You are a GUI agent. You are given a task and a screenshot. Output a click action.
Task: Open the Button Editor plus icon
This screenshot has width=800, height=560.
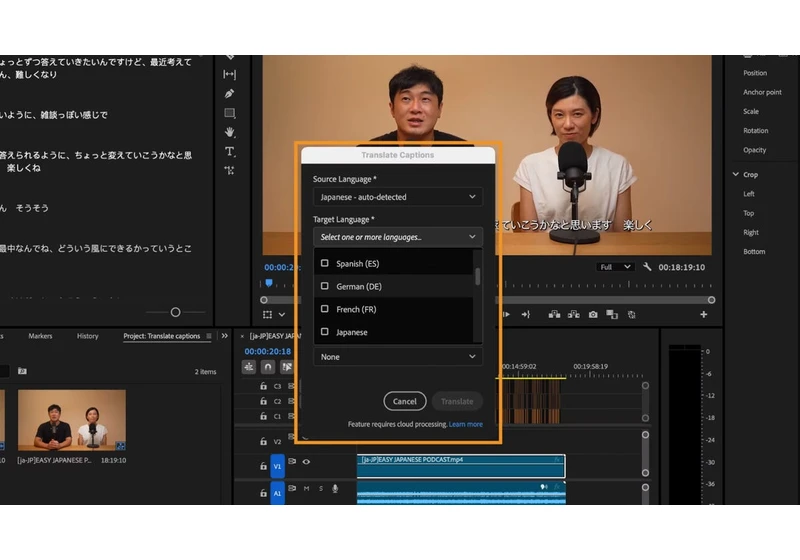tap(704, 315)
